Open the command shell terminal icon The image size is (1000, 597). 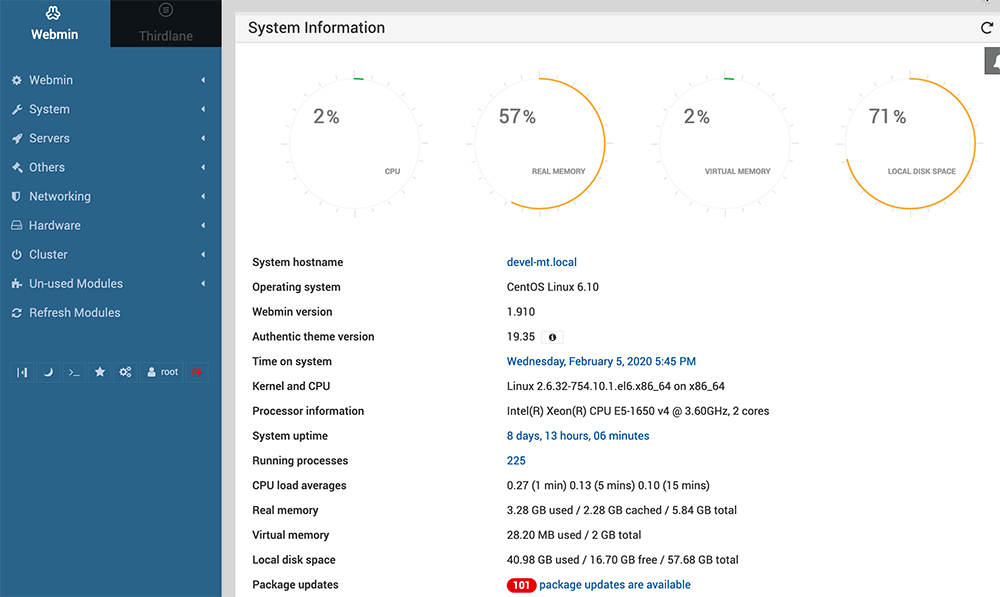[74, 372]
